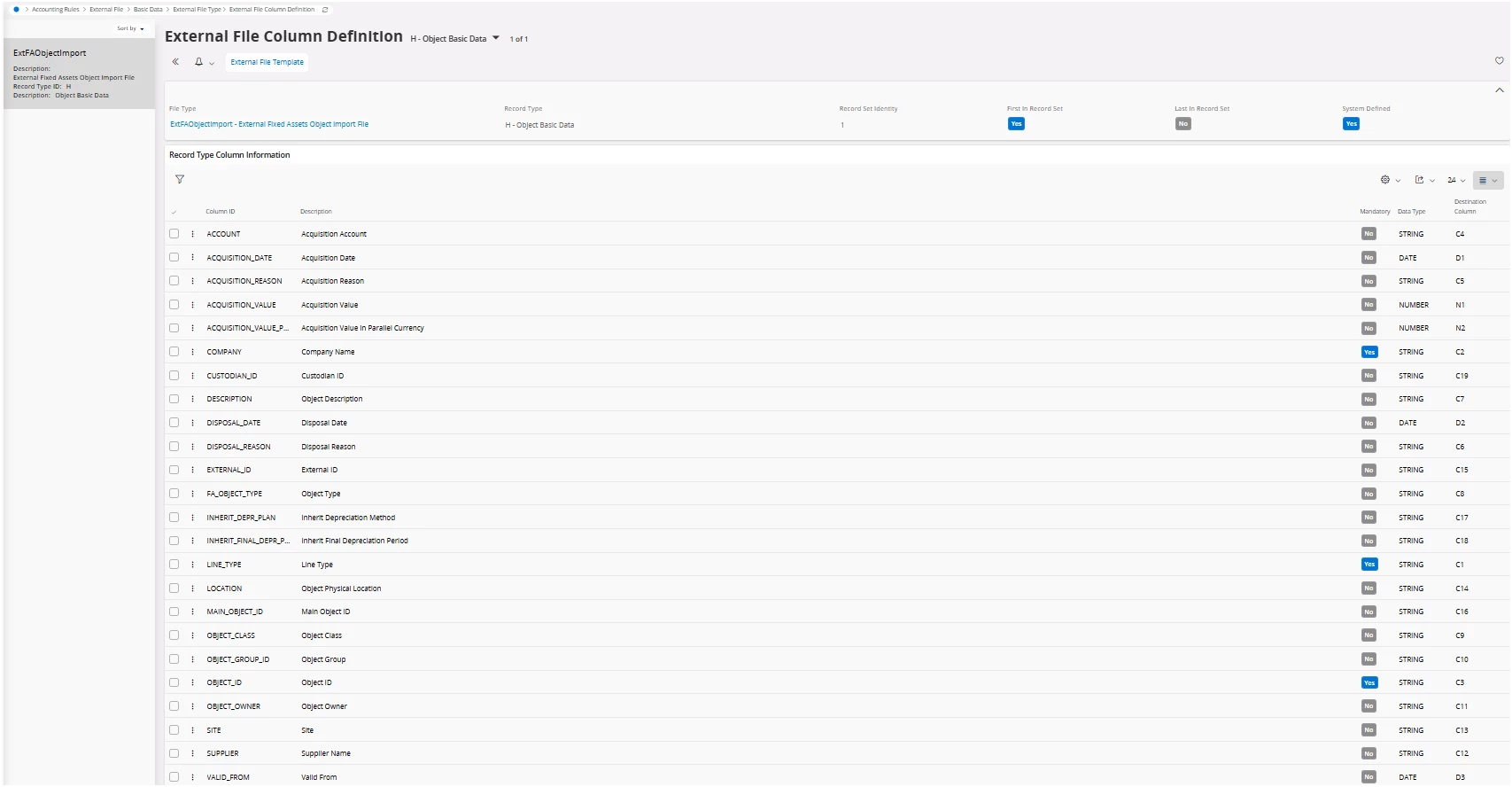Go to Accounting Rules breadcrumb
Image resolution: width=1512 pixels, height=787 pixels.
[x=56, y=10]
